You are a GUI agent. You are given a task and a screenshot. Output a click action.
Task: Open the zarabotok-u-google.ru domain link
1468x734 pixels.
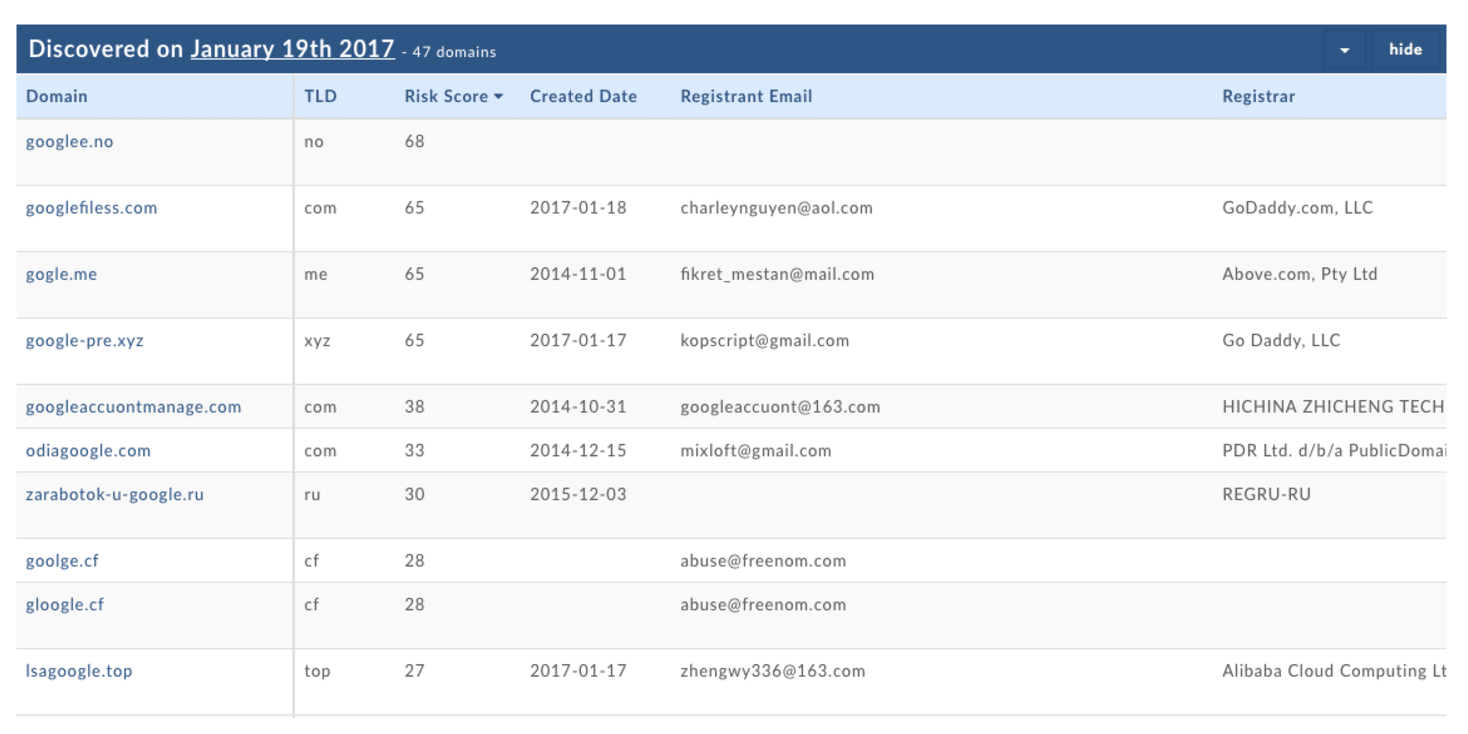[114, 494]
